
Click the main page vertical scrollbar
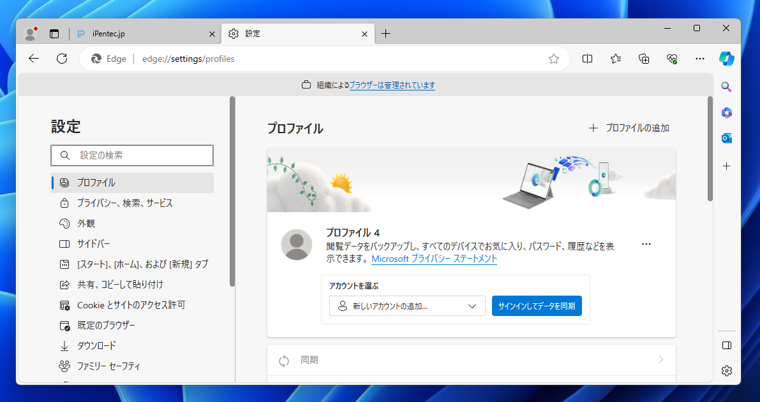[710, 148]
